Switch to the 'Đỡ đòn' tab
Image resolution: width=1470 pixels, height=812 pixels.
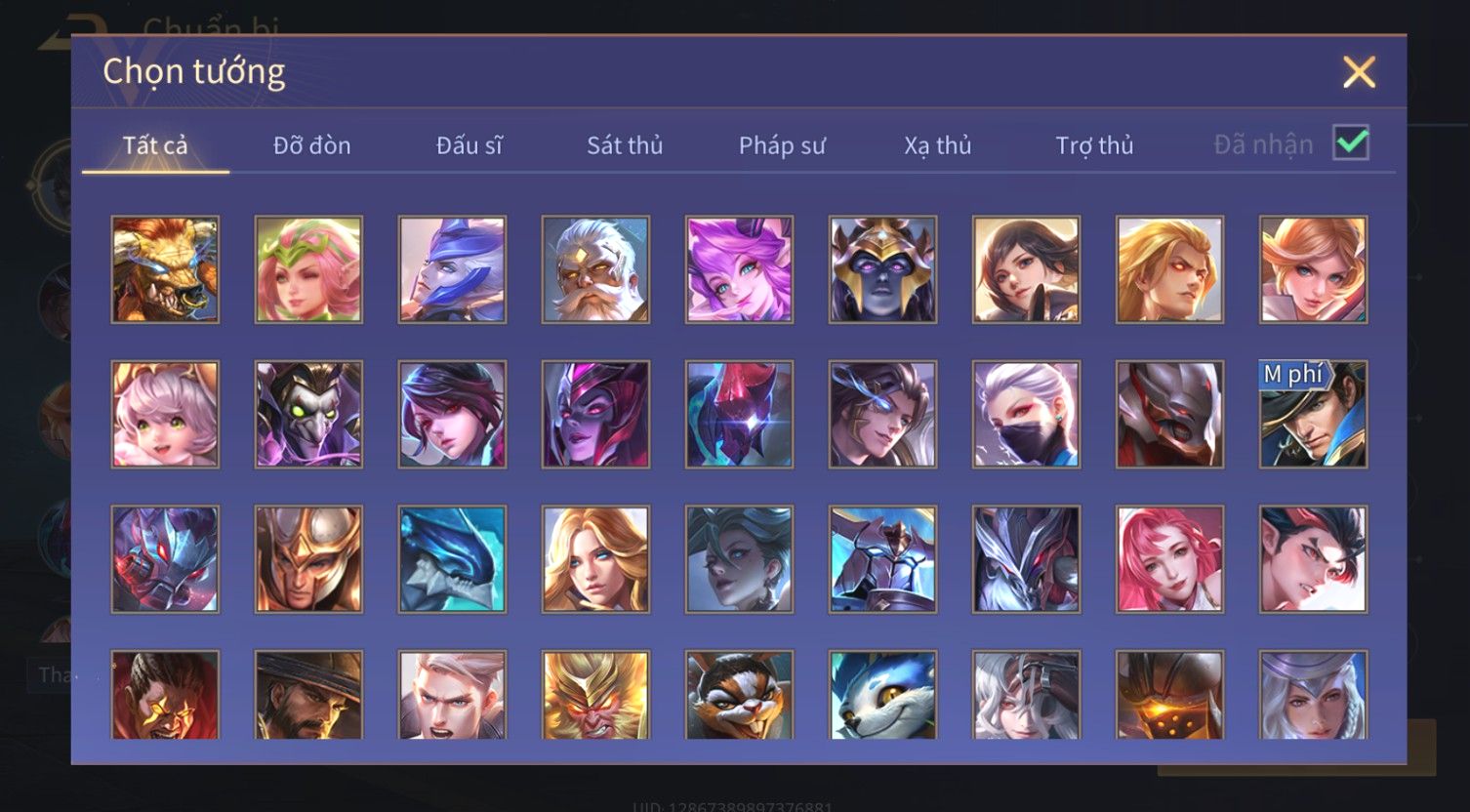311,145
